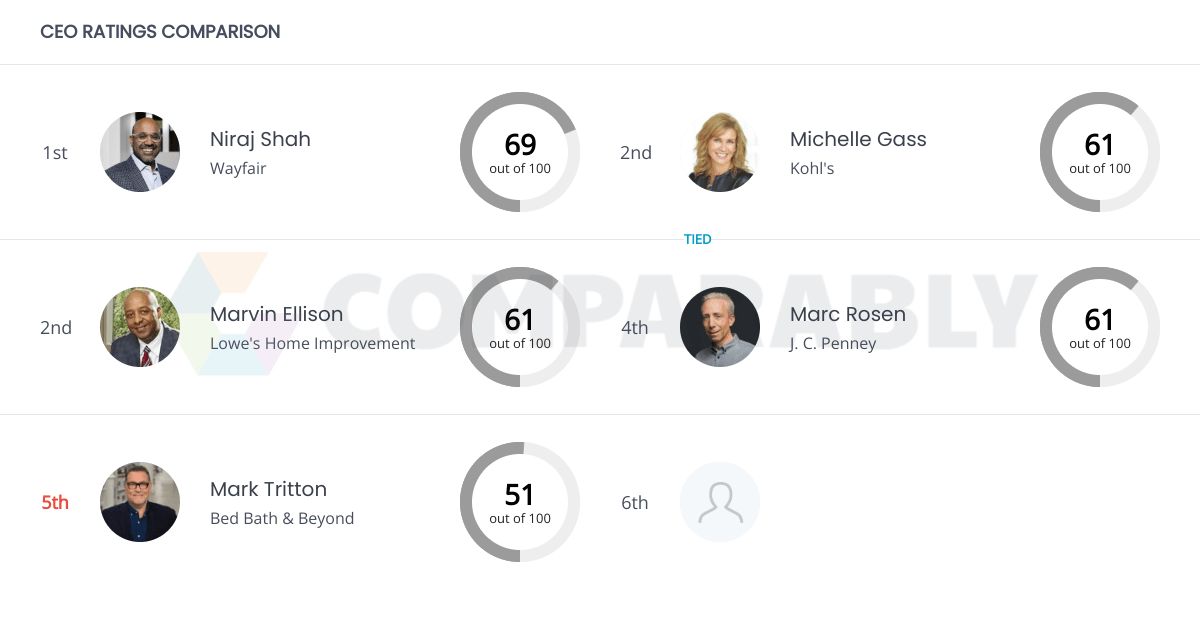Visit the Bed Bath & Beyond page
The width and height of the screenshot is (1200, 630).
pos(282,518)
